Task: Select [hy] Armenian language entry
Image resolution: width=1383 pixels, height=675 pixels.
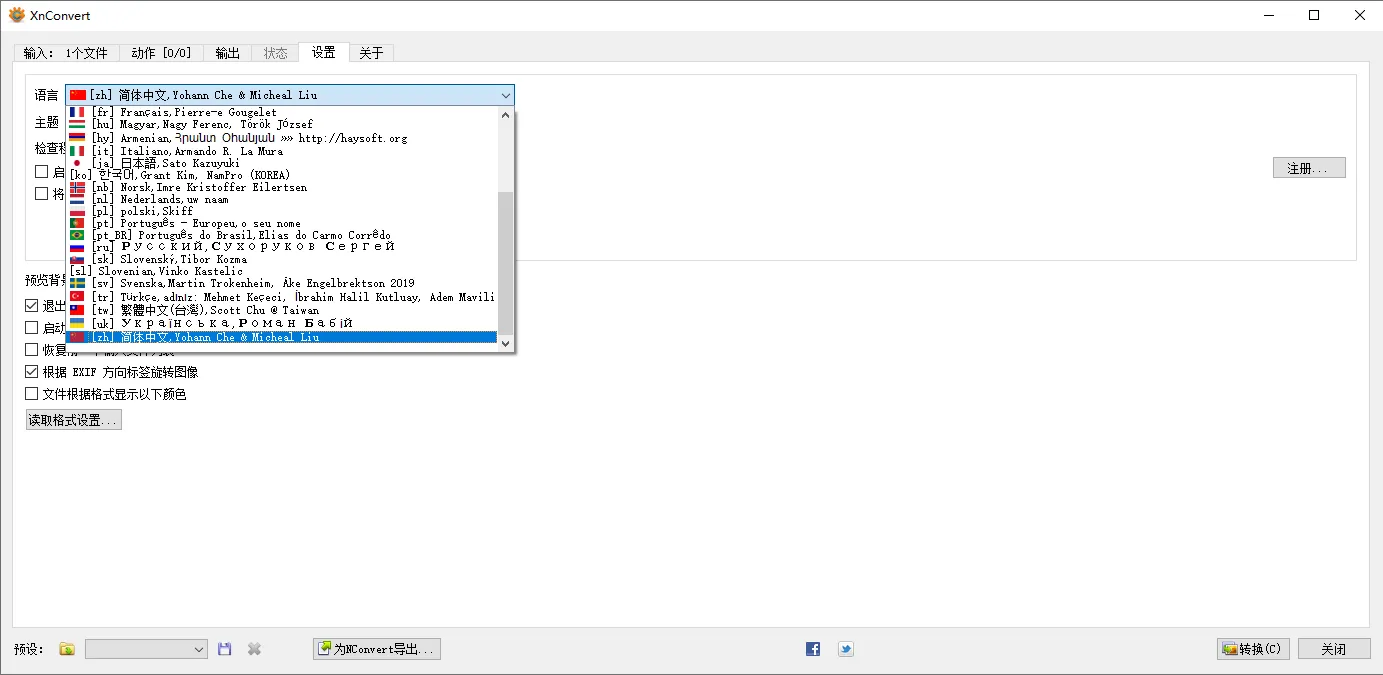Action: click(282, 138)
